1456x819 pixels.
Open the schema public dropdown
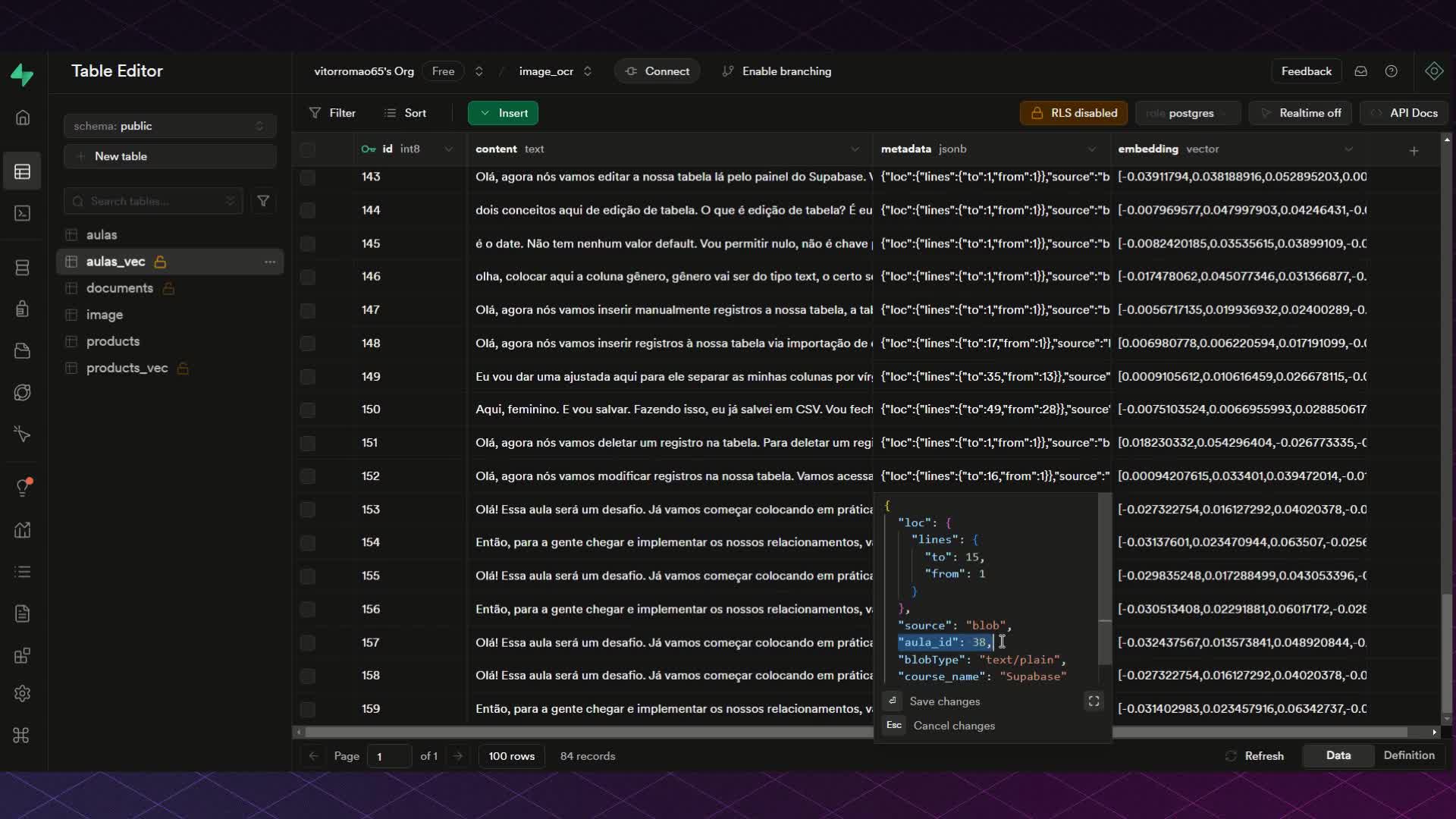pyautogui.click(x=169, y=126)
